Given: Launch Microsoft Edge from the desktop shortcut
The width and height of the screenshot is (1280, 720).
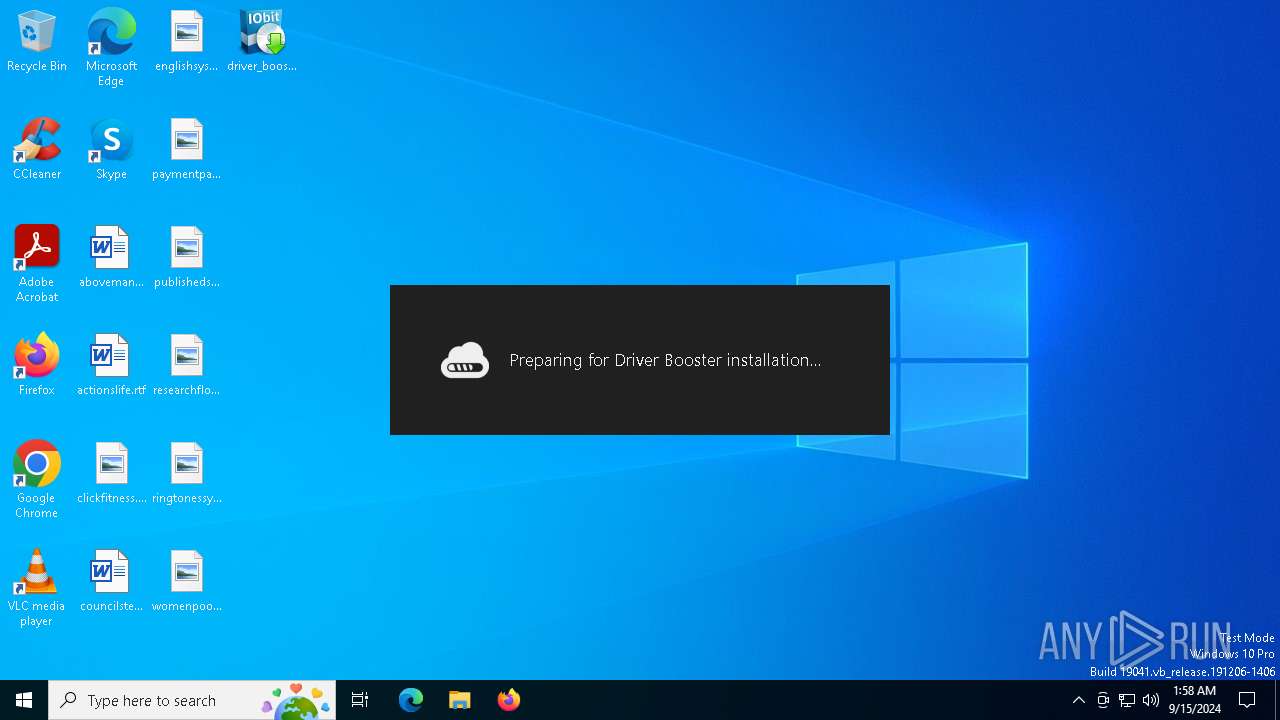Looking at the screenshot, I should pos(111,48).
